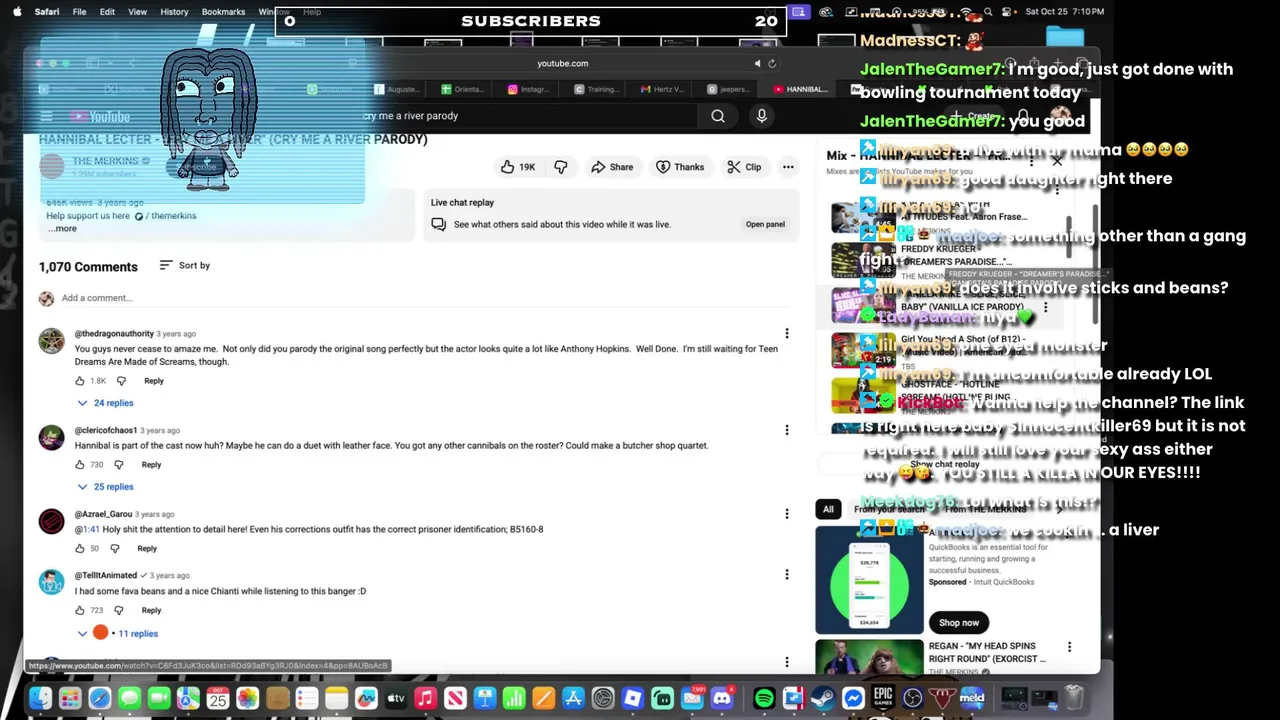Open Trash from the dock
This screenshot has width=1280, height=720.
[1074, 698]
